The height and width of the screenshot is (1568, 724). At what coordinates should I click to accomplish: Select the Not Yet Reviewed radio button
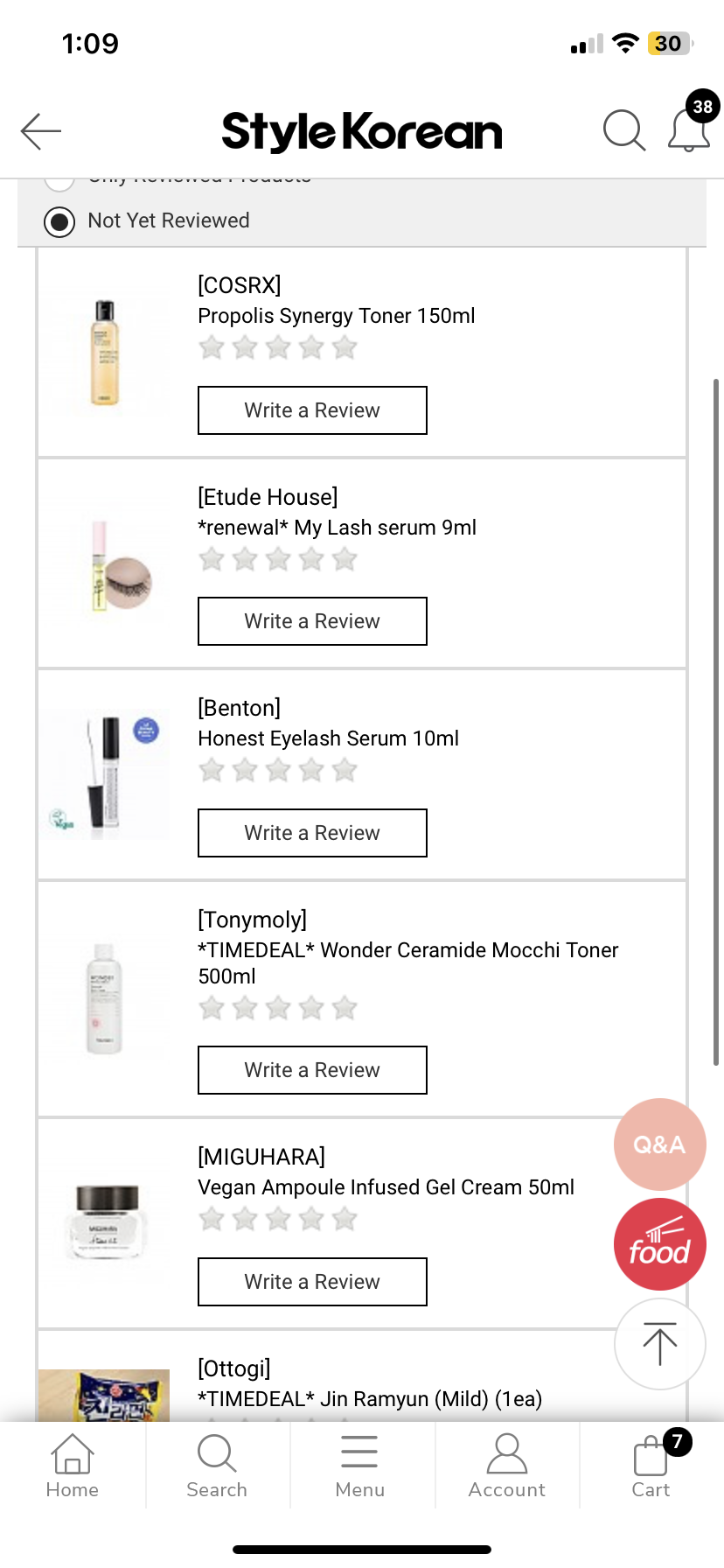tap(59, 221)
